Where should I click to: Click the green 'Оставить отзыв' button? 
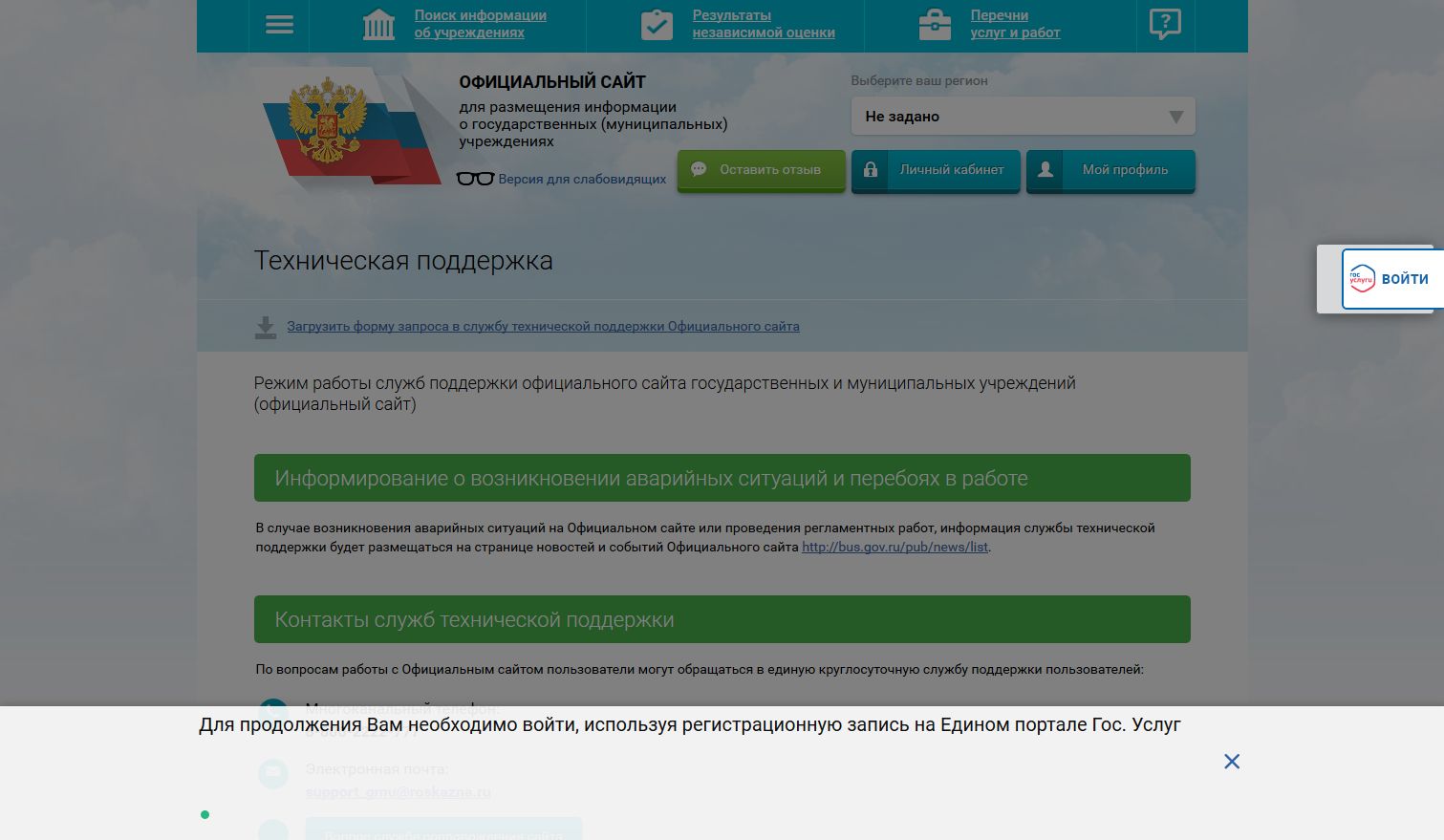[761, 170]
